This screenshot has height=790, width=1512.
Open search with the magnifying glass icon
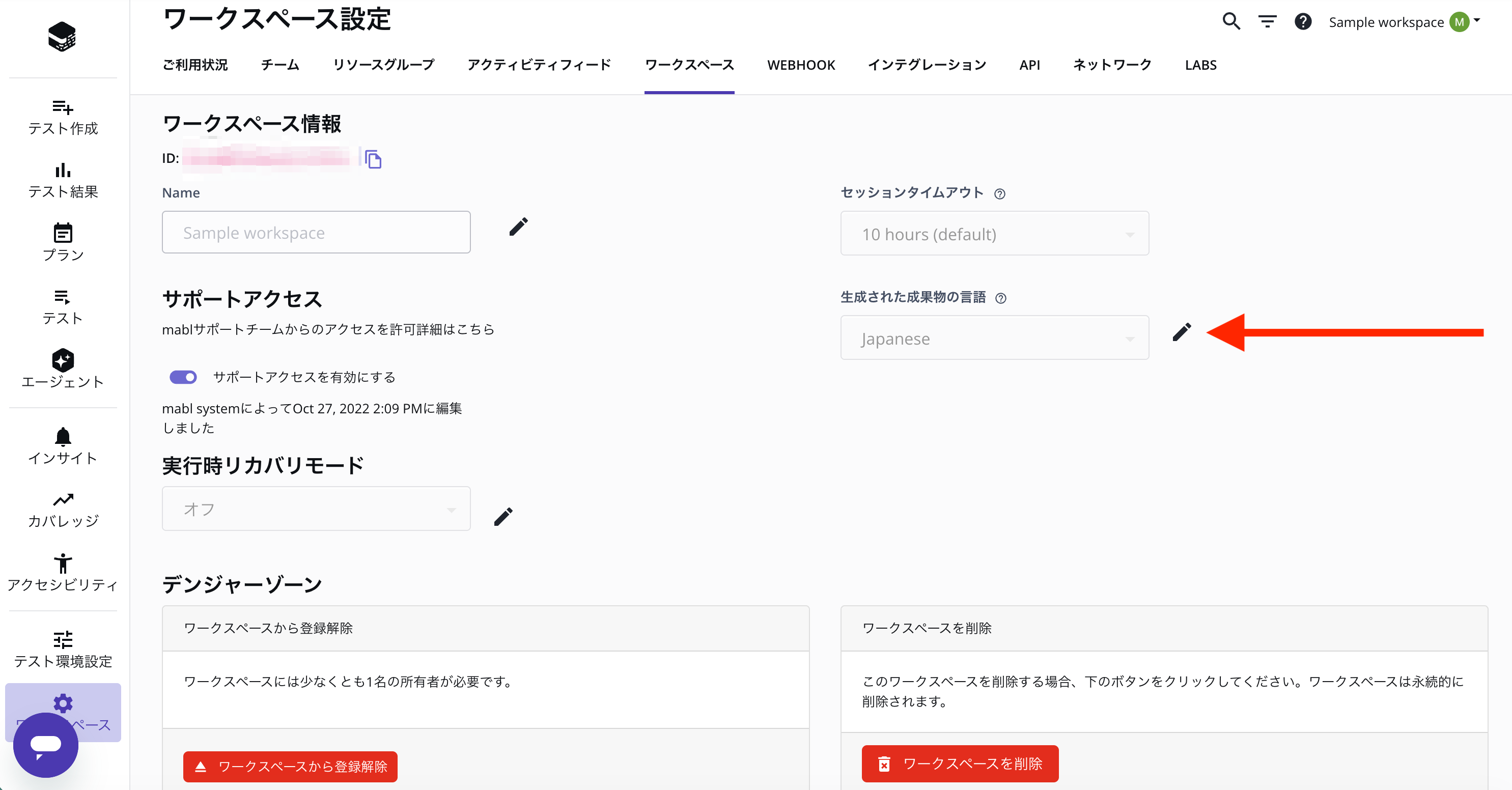point(1231,22)
